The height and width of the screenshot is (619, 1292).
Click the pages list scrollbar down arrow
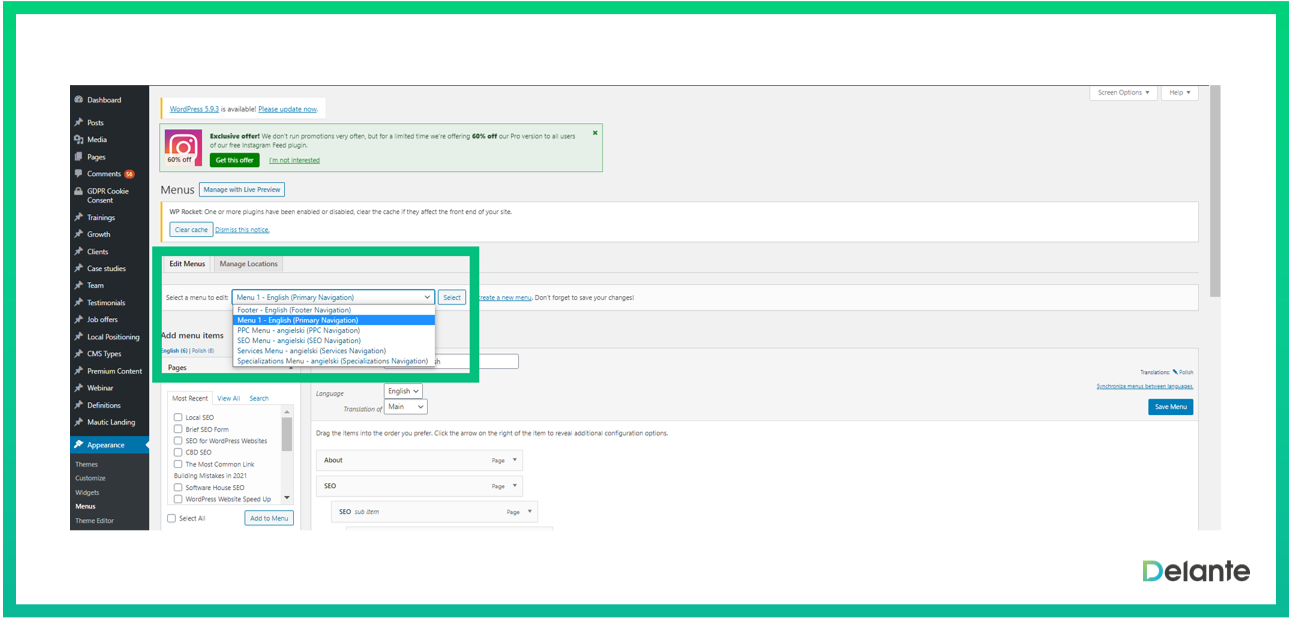click(287, 497)
